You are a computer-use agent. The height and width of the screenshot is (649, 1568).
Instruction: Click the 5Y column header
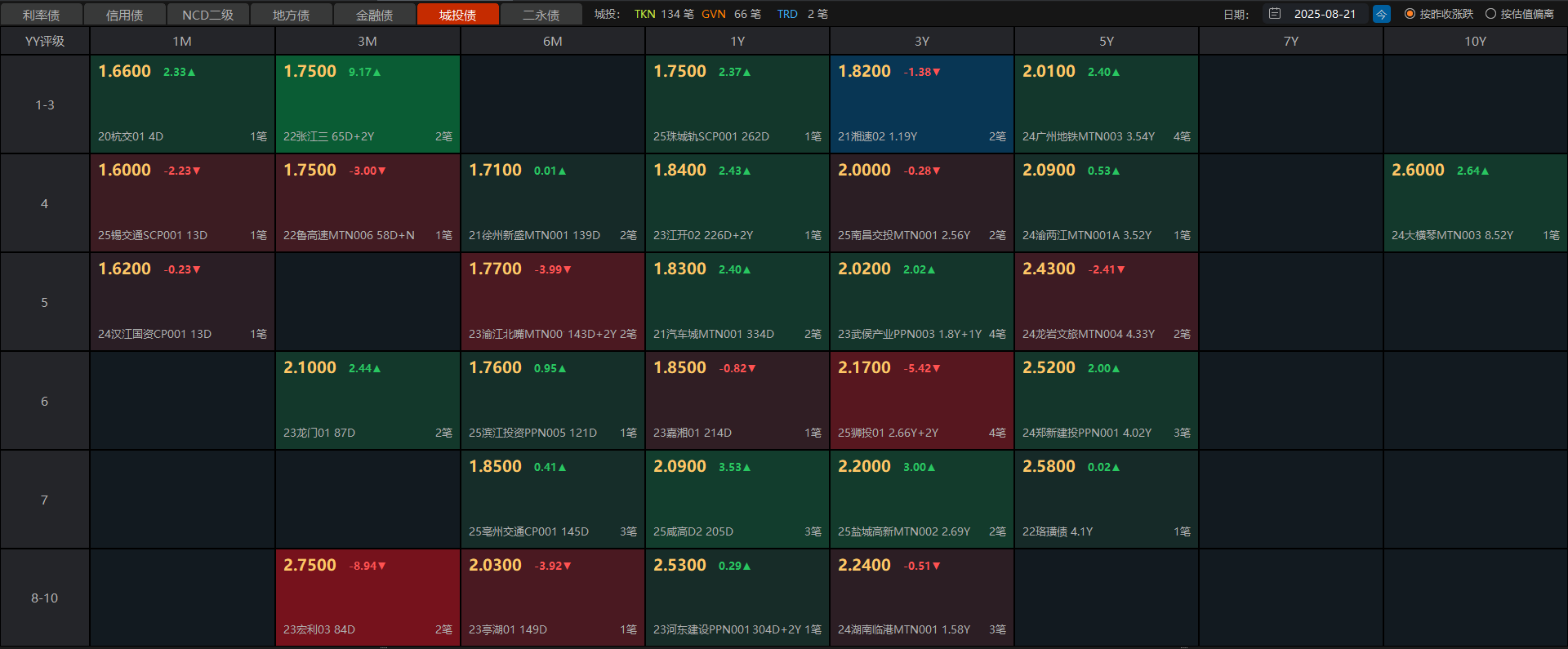click(x=1107, y=41)
